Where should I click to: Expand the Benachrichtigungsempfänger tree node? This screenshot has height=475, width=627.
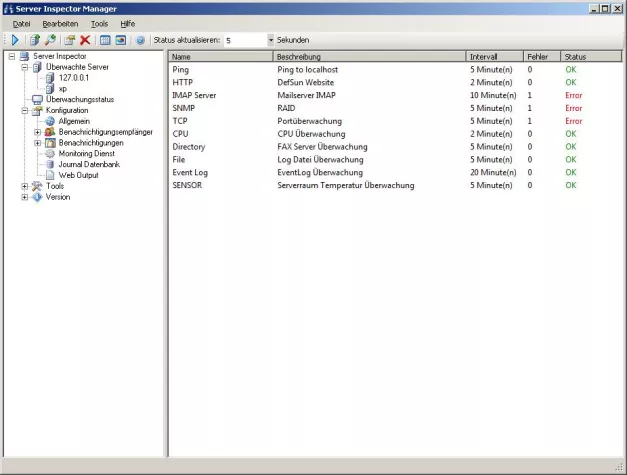coord(38,132)
